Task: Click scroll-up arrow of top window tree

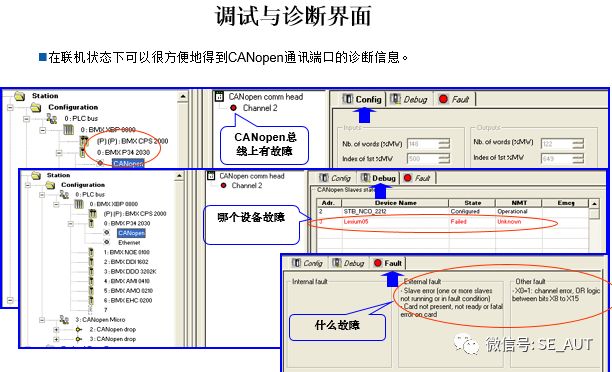Action: [x=183, y=97]
